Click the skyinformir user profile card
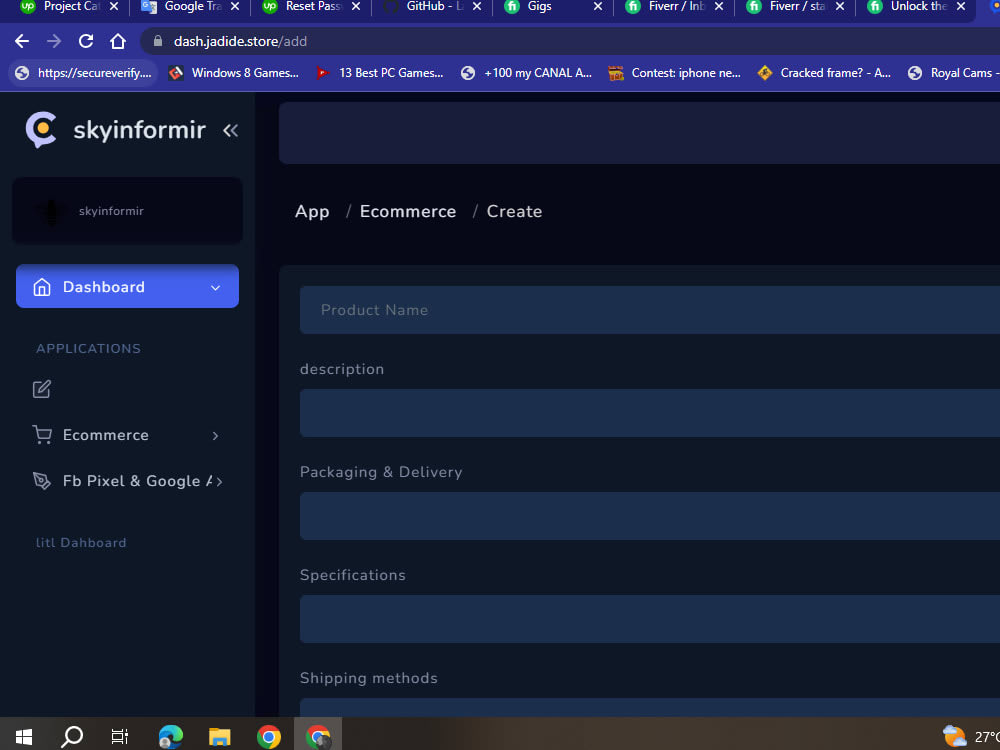1000x750 pixels. pyautogui.click(x=128, y=211)
